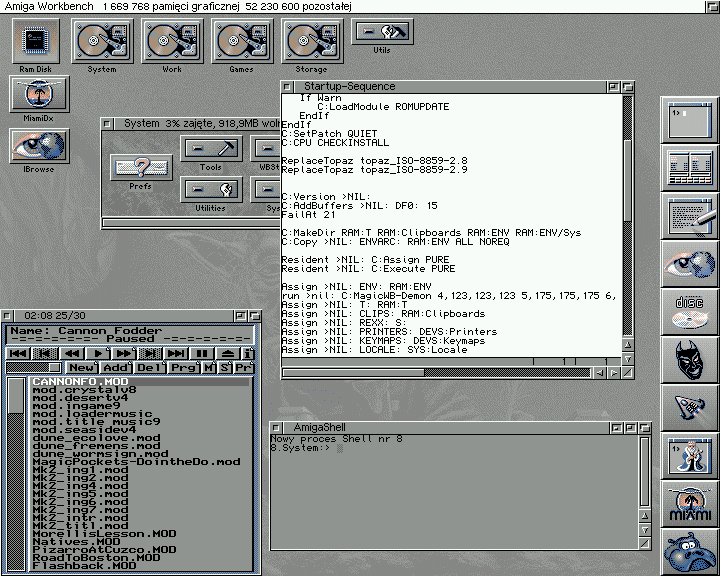Click the info 'i' button in player
The height and width of the screenshot is (576, 720).
click(248, 353)
